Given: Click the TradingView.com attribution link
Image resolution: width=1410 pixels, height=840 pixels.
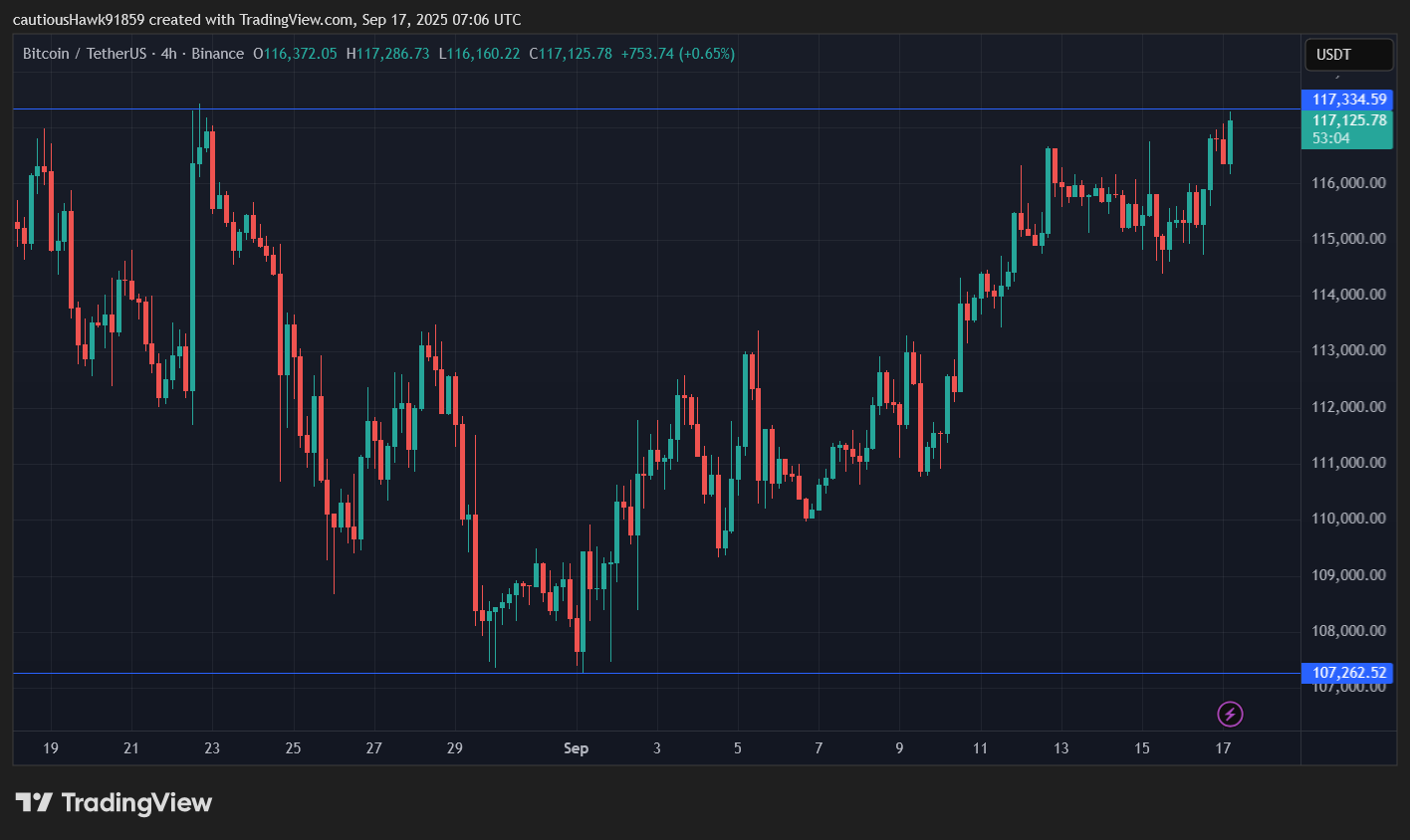Looking at the screenshot, I should 294,19.
